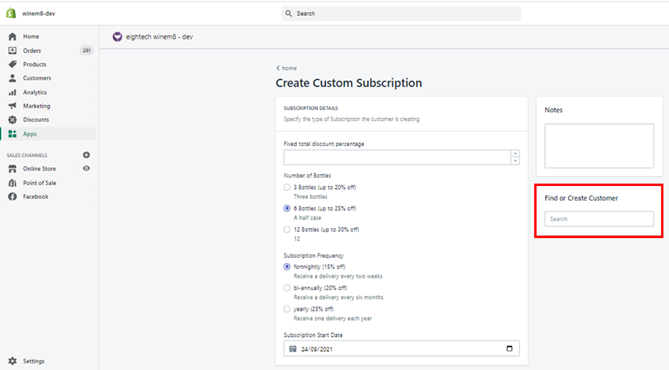Add a sales channel with plus icon

86,155
